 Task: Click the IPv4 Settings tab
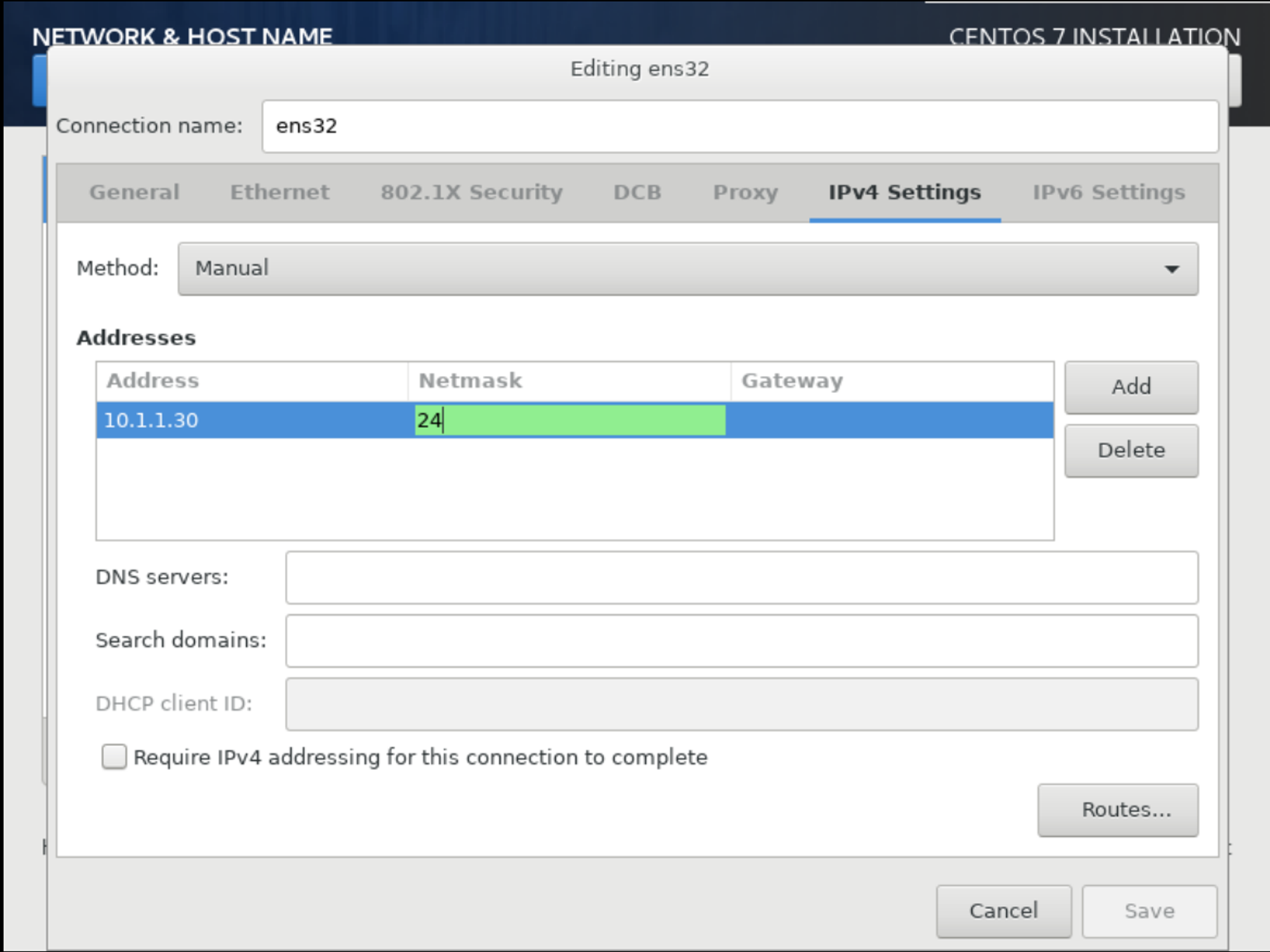point(904,192)
